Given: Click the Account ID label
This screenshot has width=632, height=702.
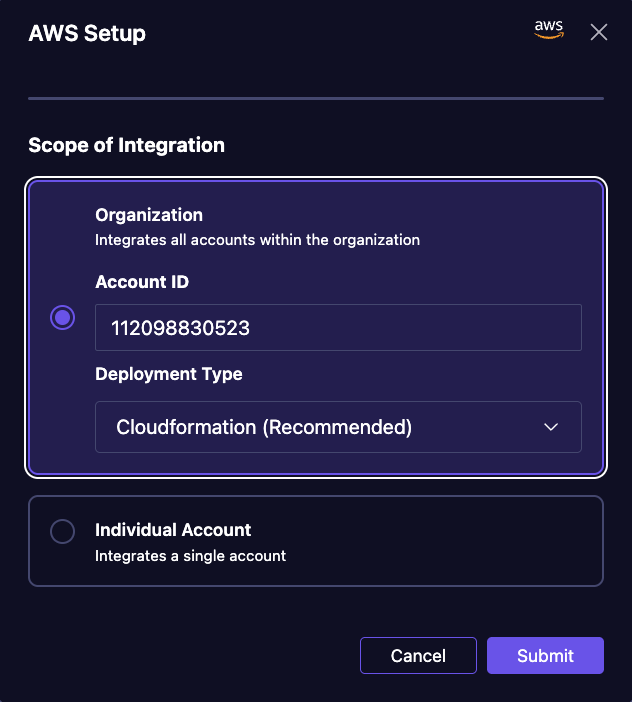Looking at the screenshot, I should coord(142,282).
